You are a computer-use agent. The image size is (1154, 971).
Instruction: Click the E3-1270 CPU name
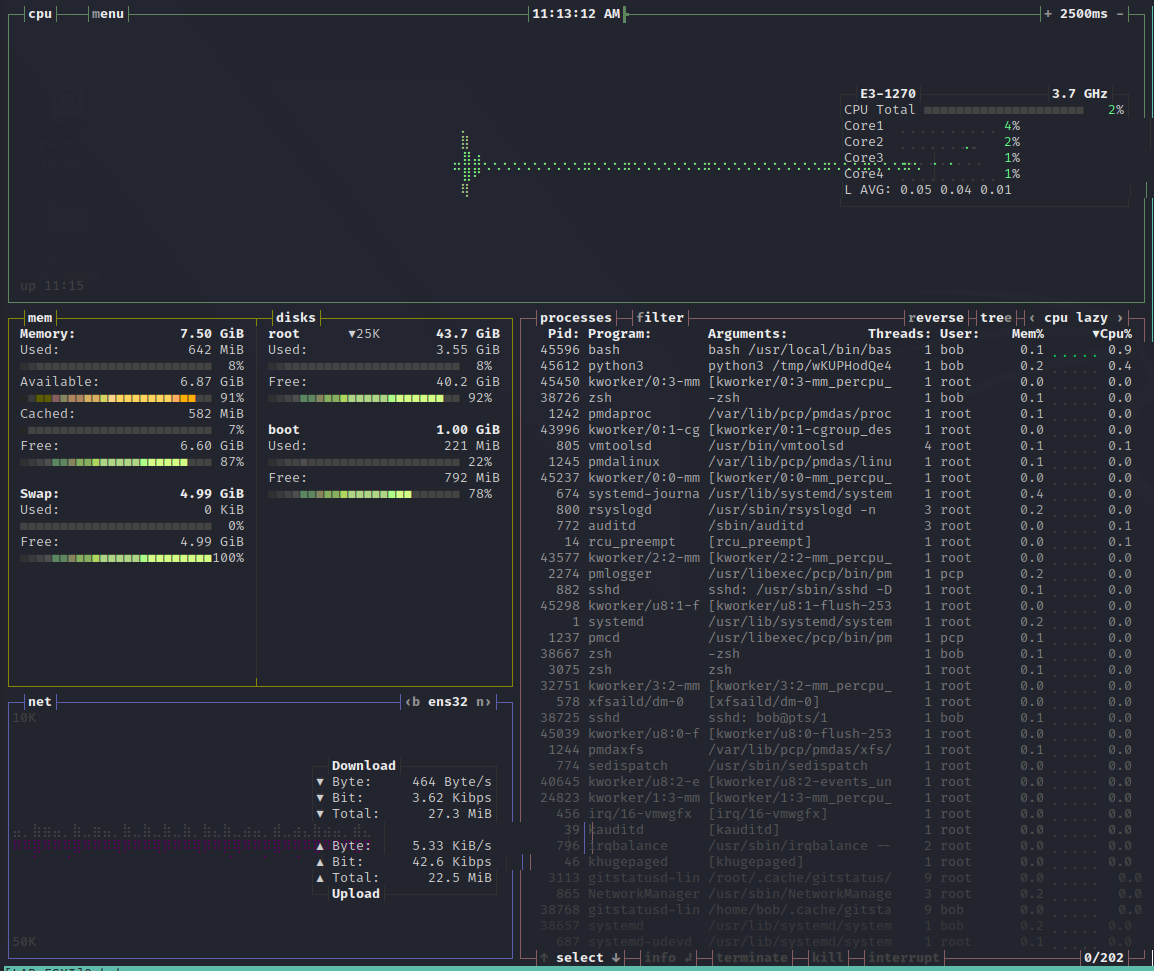coord(888,93)
